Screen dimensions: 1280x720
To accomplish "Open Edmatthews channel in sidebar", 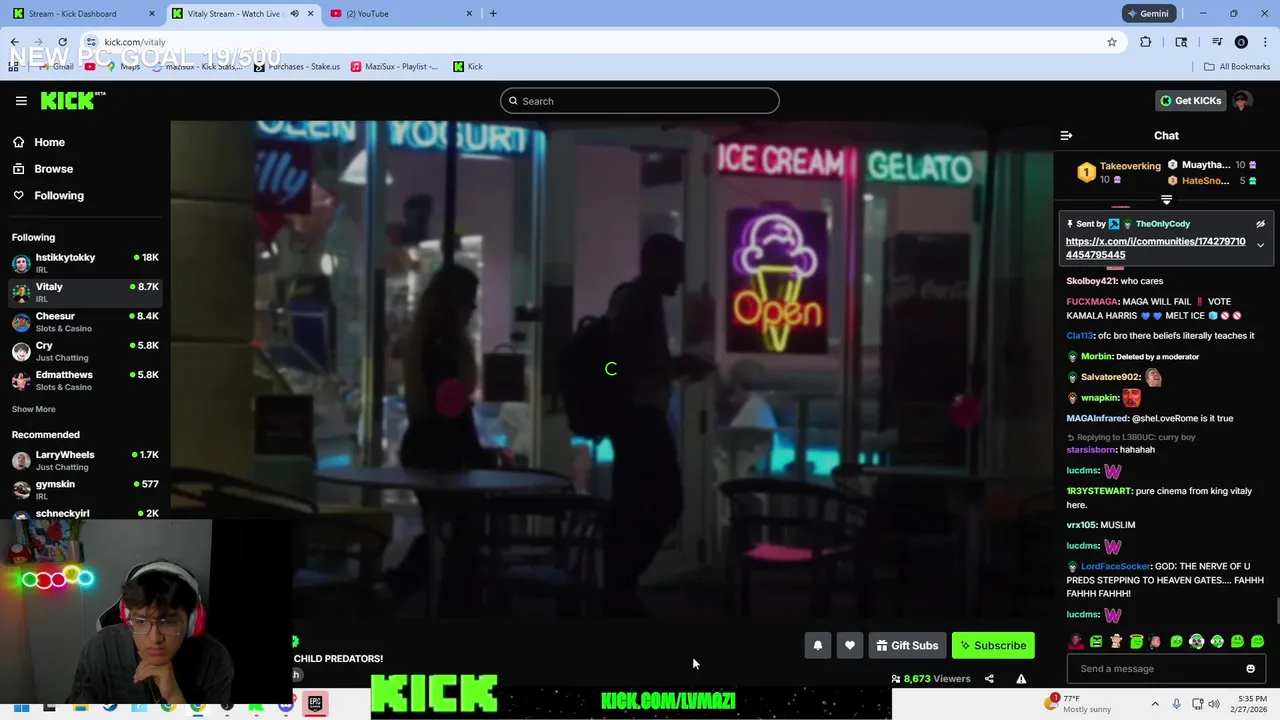I will (x=85, y=380).
